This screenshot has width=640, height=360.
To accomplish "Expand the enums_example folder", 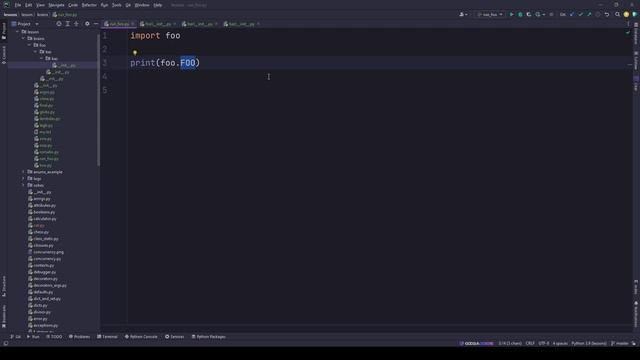I will click(x=23, y=172).
